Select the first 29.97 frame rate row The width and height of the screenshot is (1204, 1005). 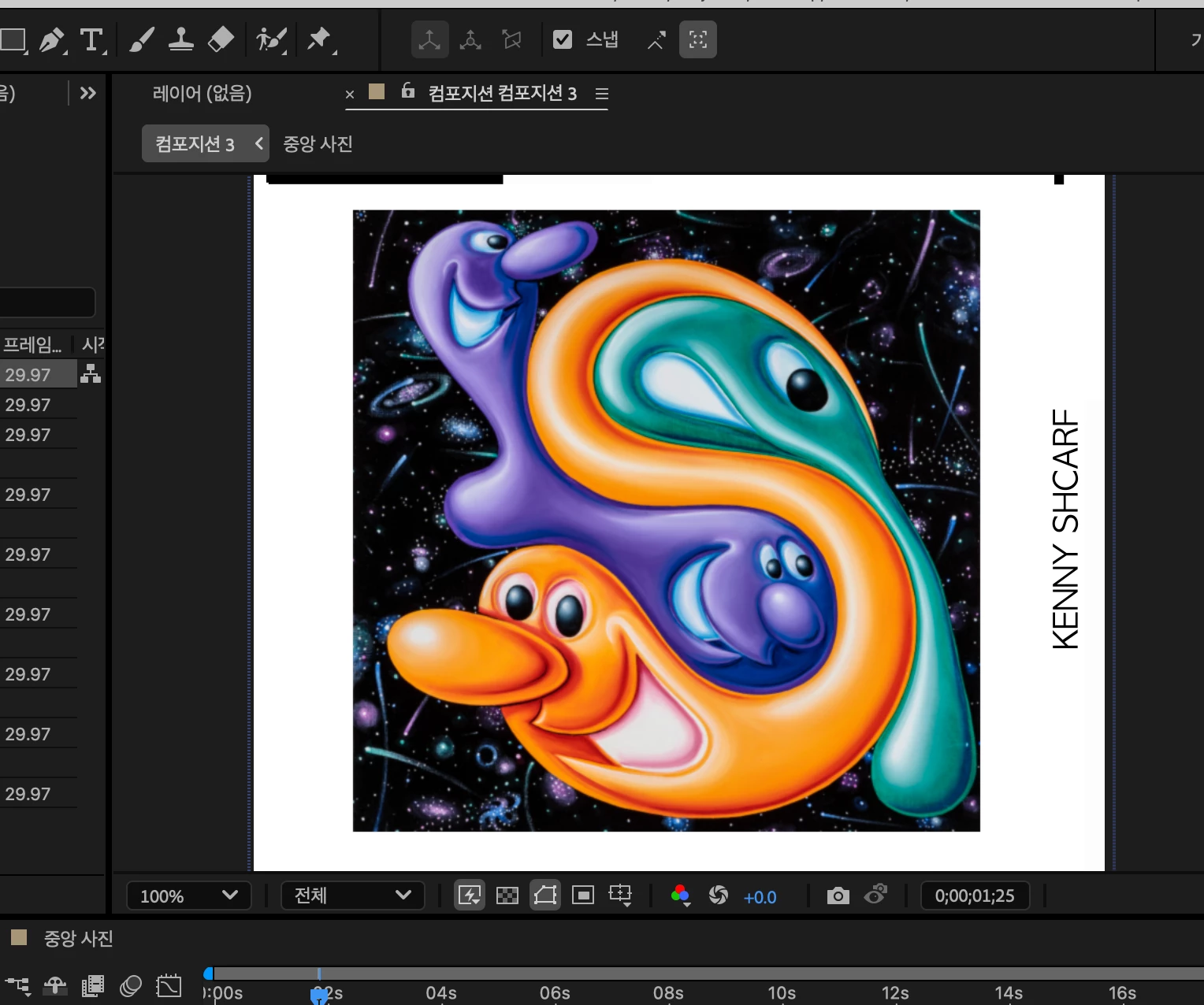pos(38,374)
